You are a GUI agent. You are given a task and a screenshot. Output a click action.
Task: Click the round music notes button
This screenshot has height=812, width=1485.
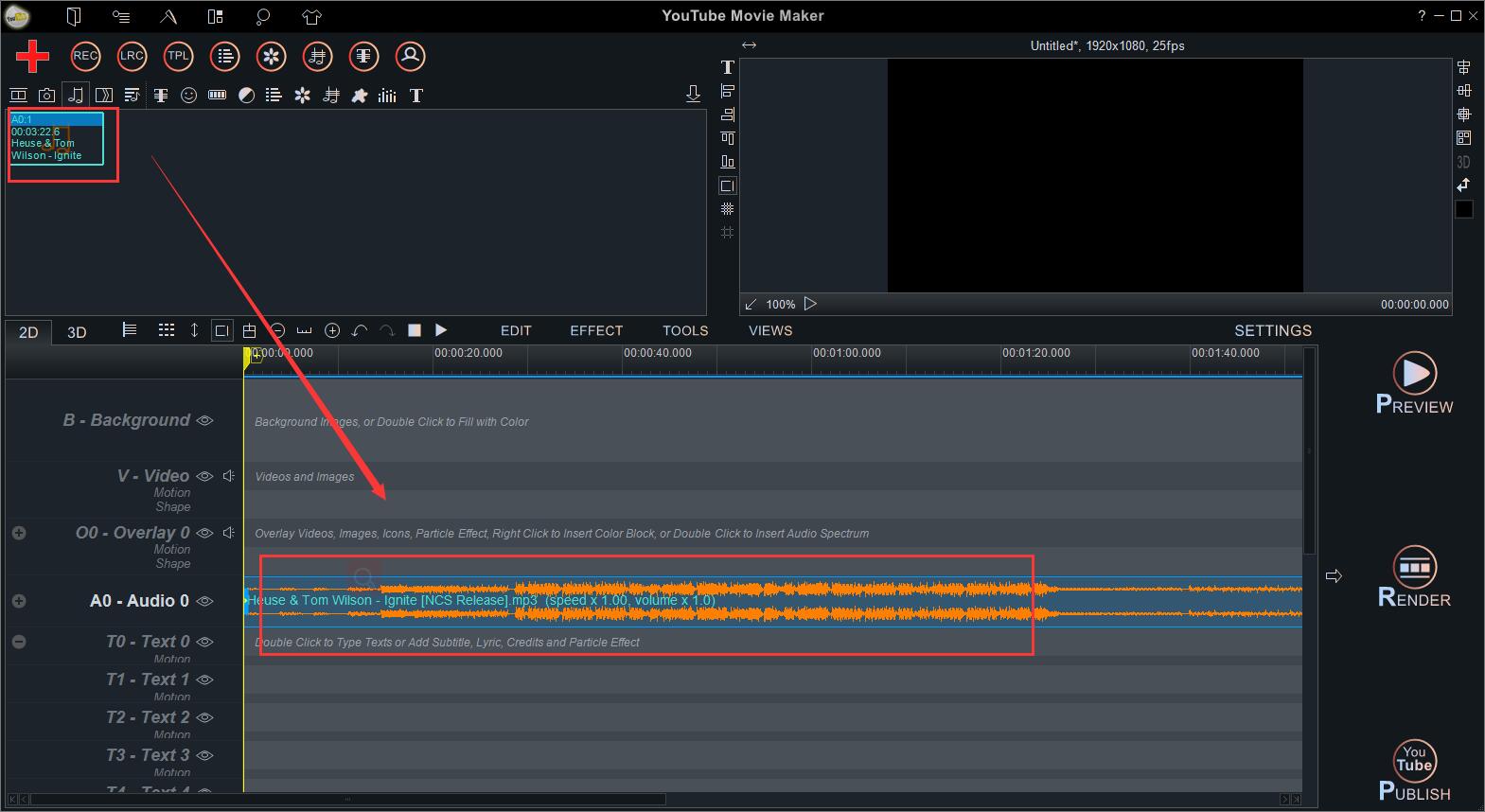[318, 56]
